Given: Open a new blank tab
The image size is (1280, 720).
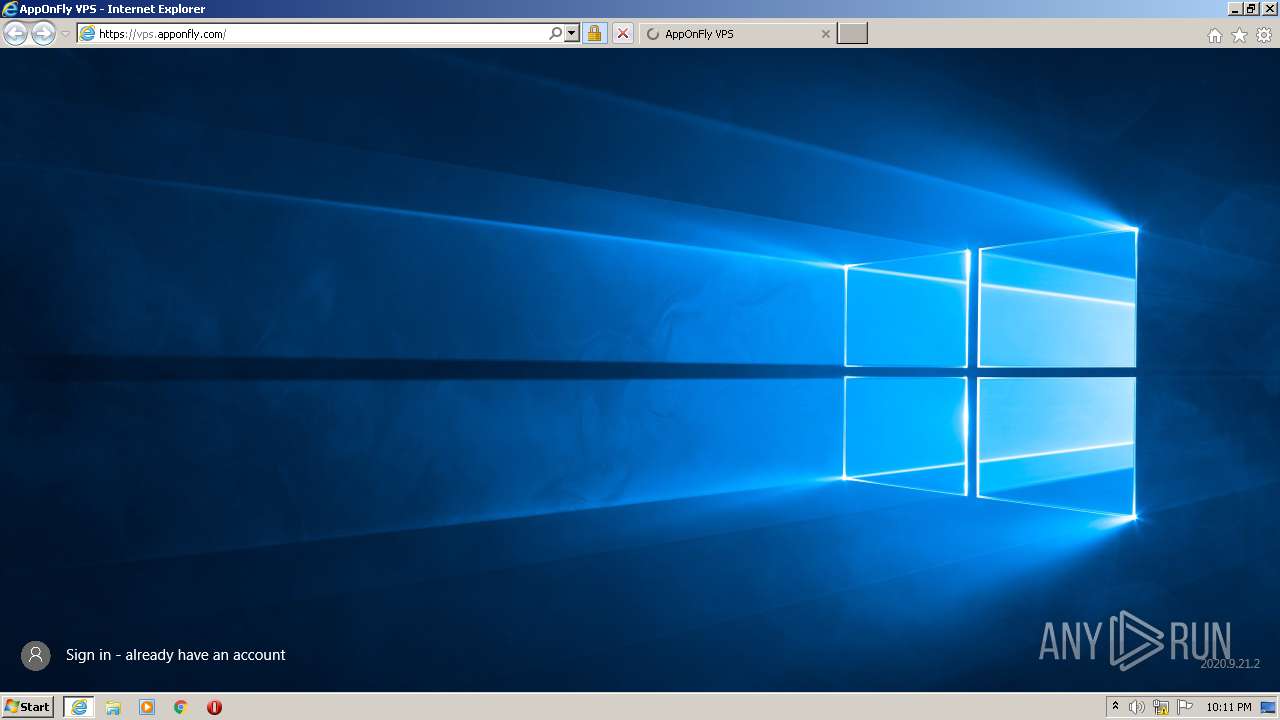Looking at the screenshot, I should pyautogui.click(x=852, y=34).
